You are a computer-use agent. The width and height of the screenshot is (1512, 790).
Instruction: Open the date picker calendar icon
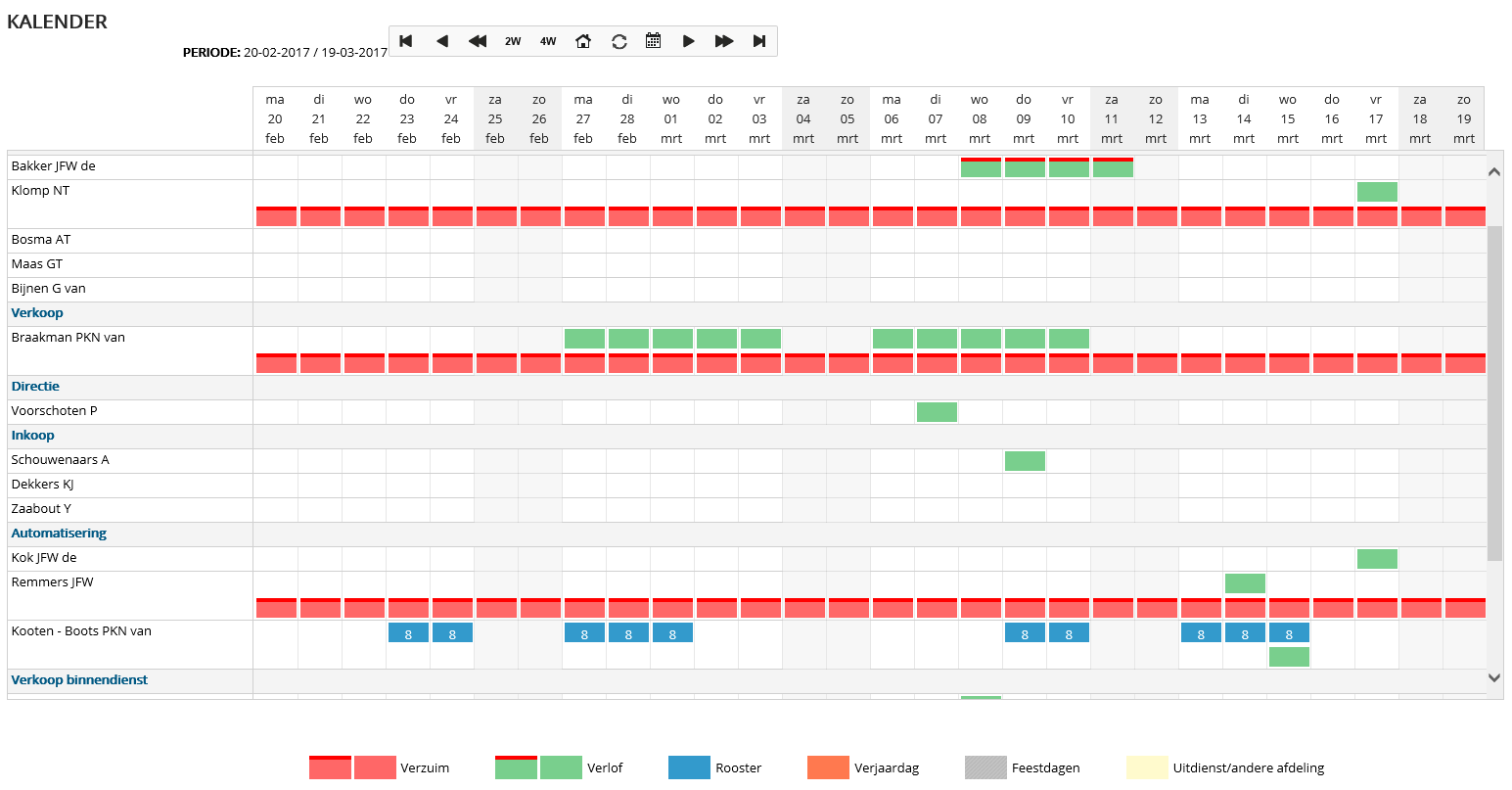click(654, 41)
